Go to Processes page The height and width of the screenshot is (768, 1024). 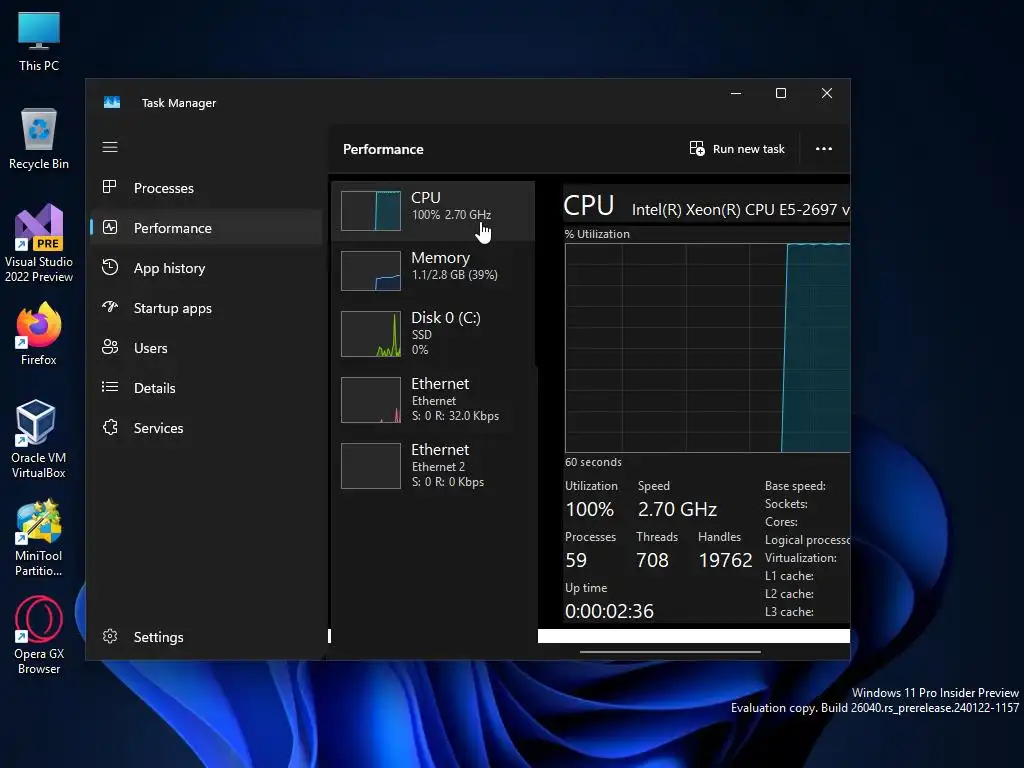(206, 188)
